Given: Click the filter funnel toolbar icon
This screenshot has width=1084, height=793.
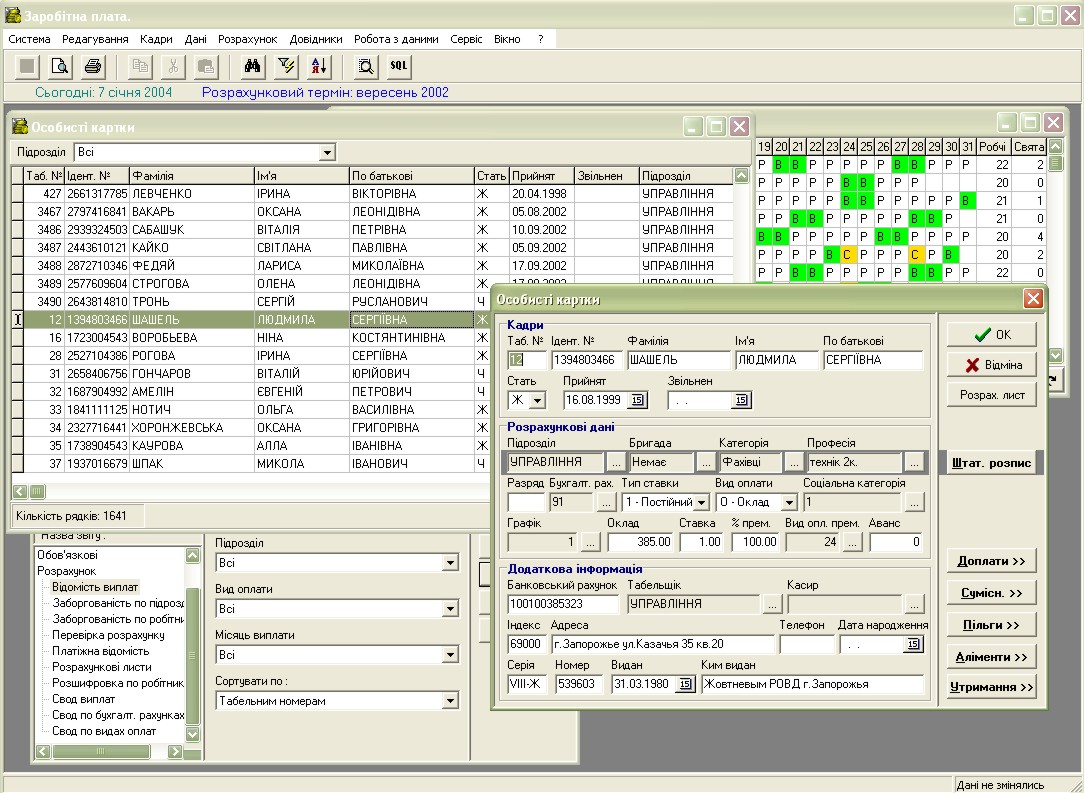Looking at the screenshot, I should pos(286,67).
